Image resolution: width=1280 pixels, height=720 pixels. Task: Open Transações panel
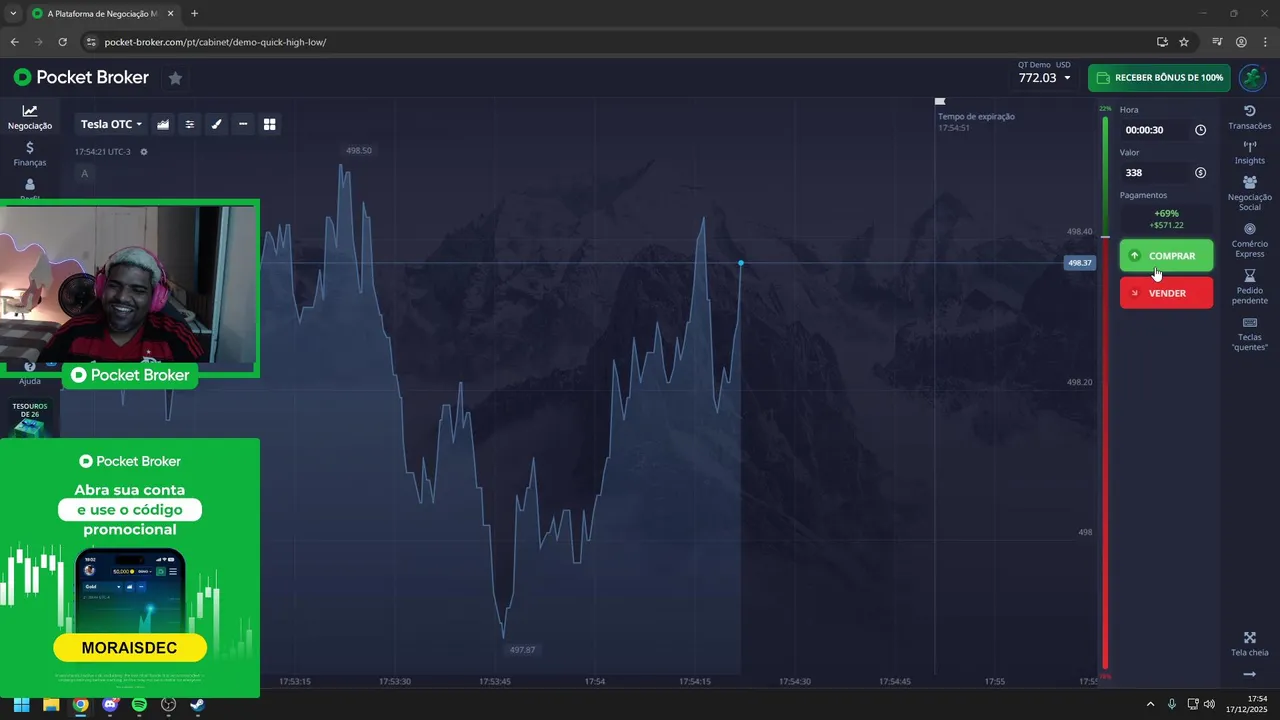(x=1249, y=117)
